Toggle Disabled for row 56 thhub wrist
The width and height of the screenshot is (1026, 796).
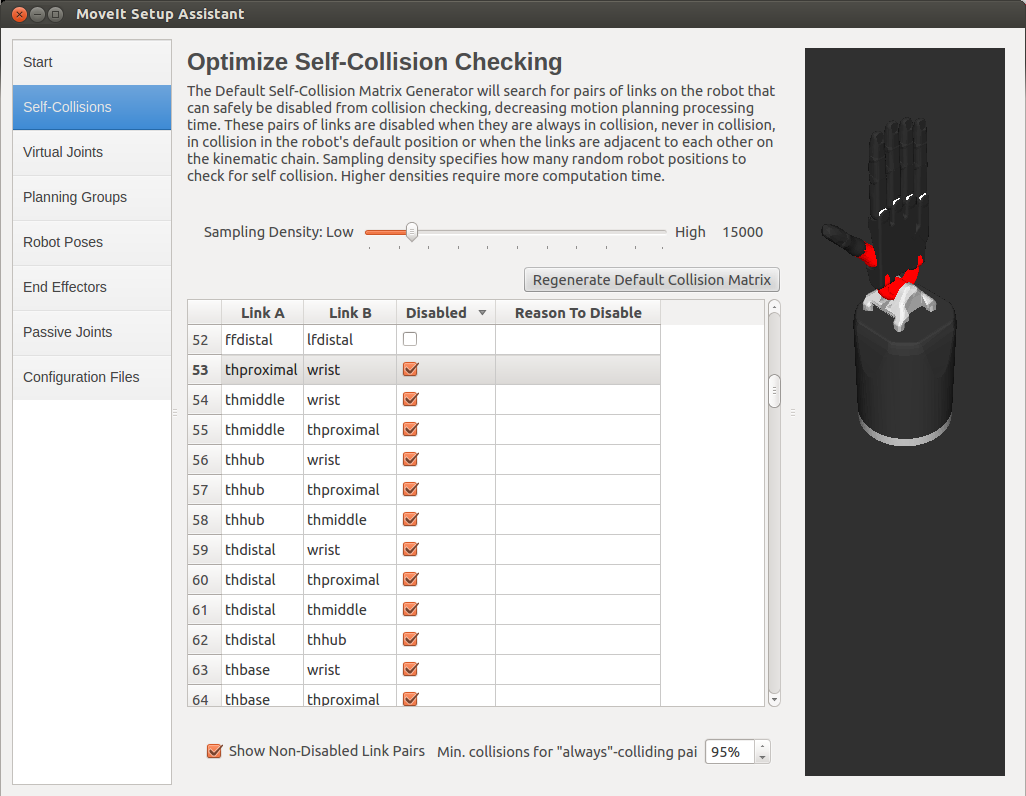click(410, 460)
